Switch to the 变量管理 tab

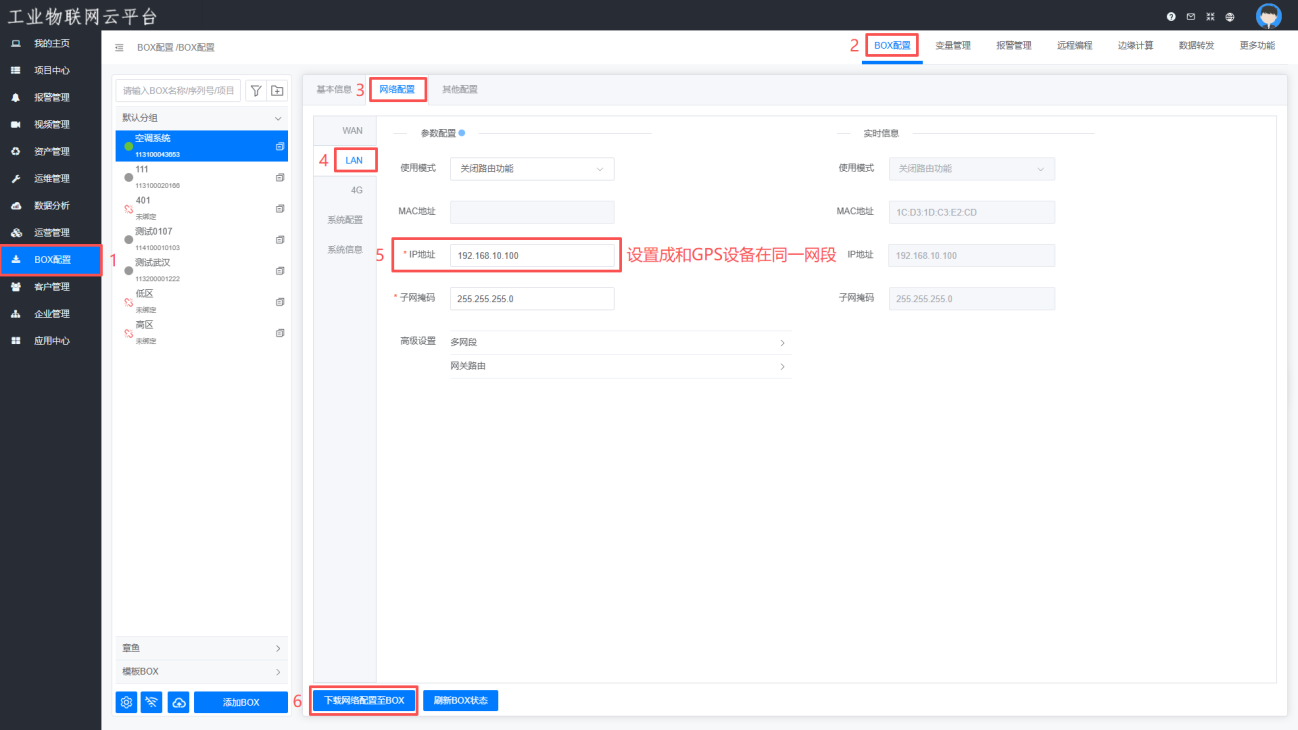point(952,46)
